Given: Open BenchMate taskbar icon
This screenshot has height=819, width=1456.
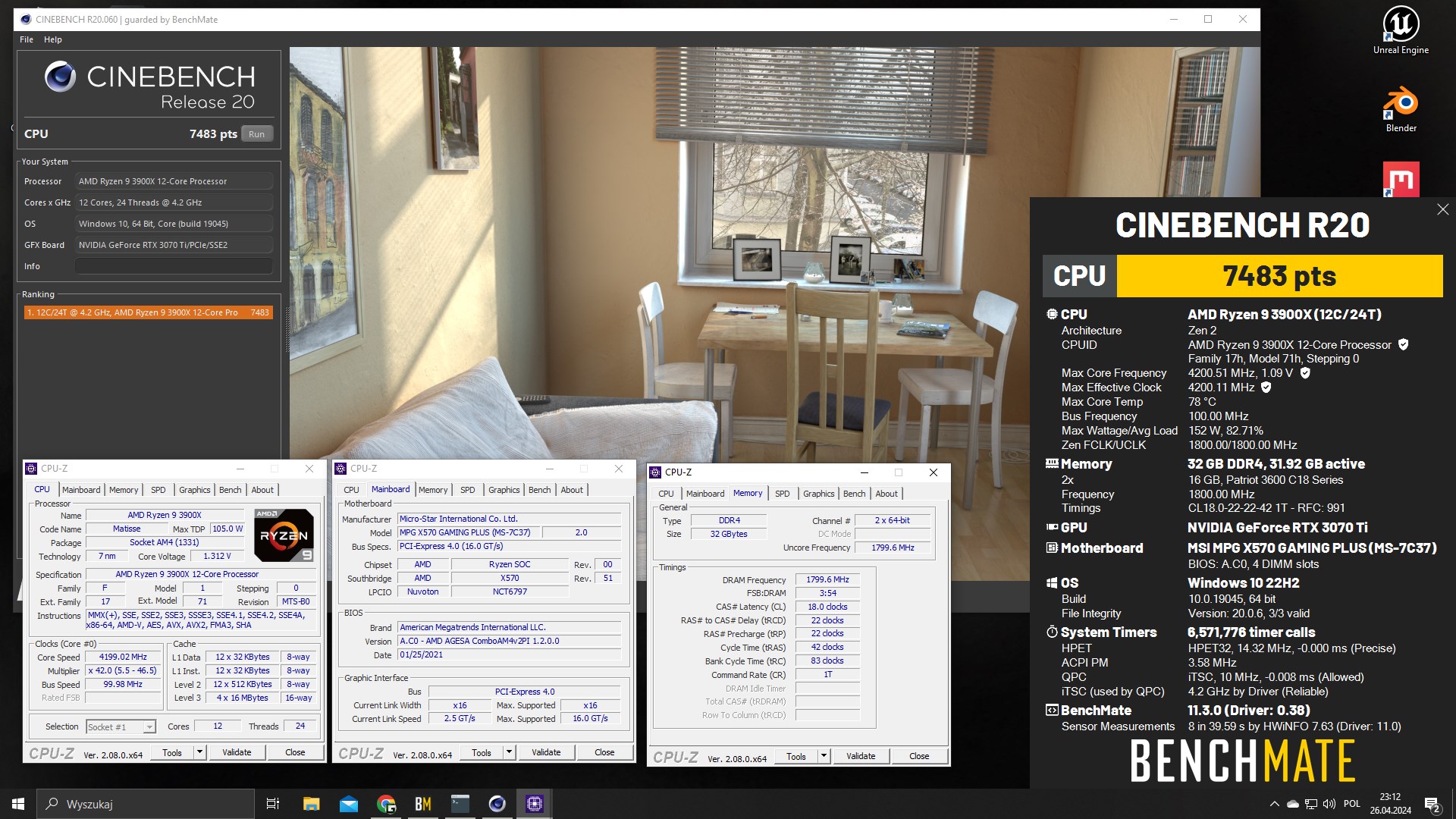Looking at the screenshot, I should (423, 804).
